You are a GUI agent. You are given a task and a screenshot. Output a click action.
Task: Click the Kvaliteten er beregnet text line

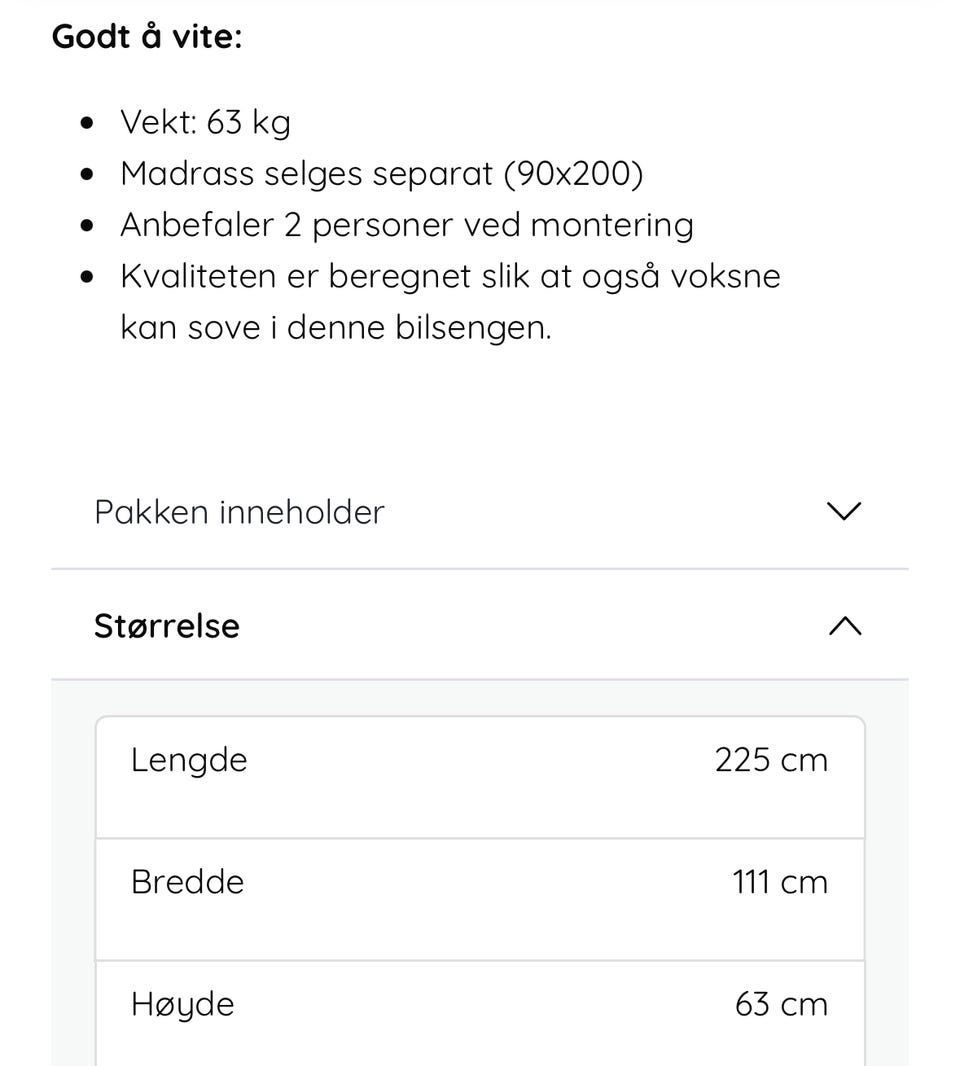(450, 276)
